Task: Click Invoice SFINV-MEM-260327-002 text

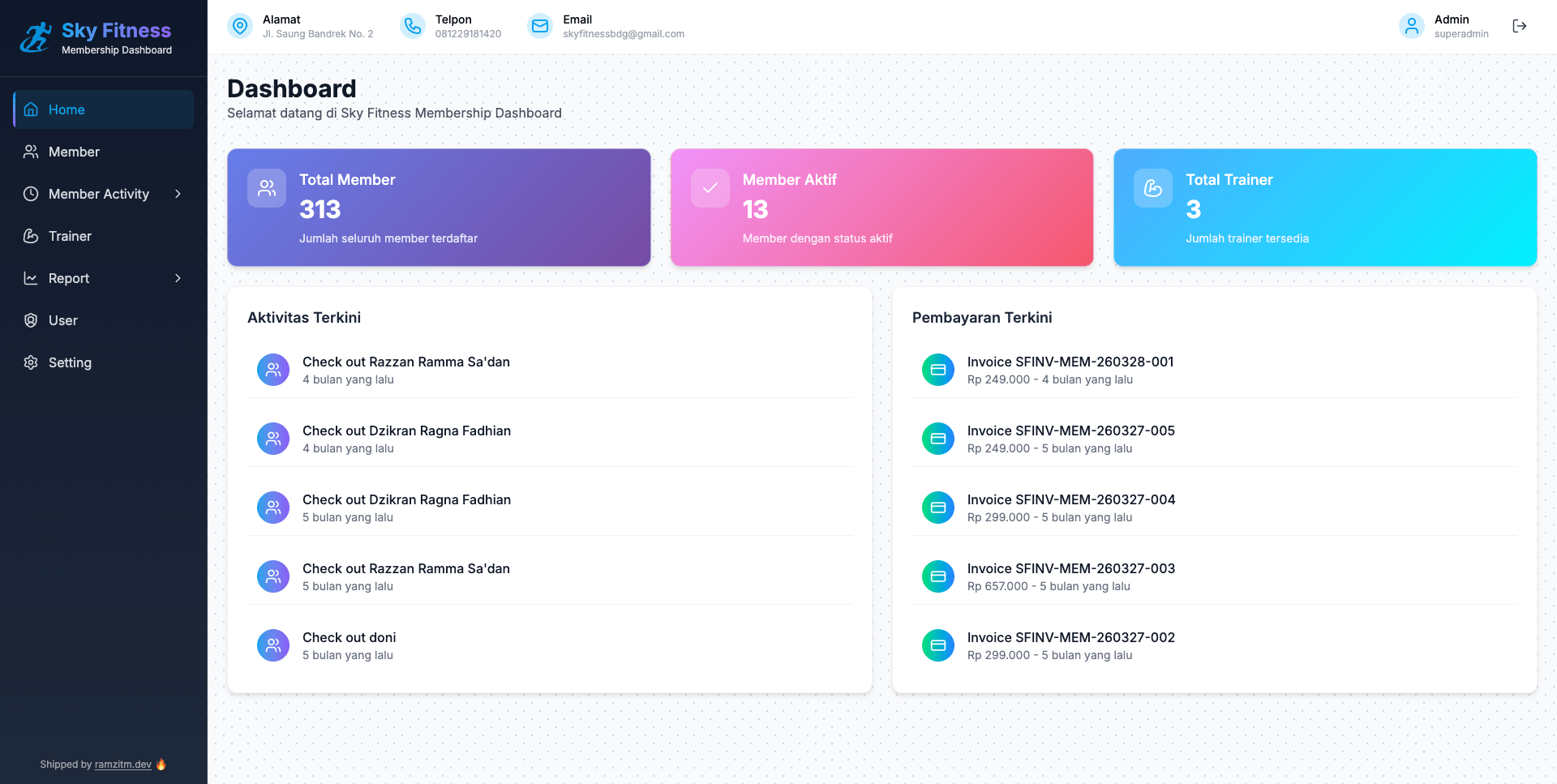Action: click(1071, 637)
